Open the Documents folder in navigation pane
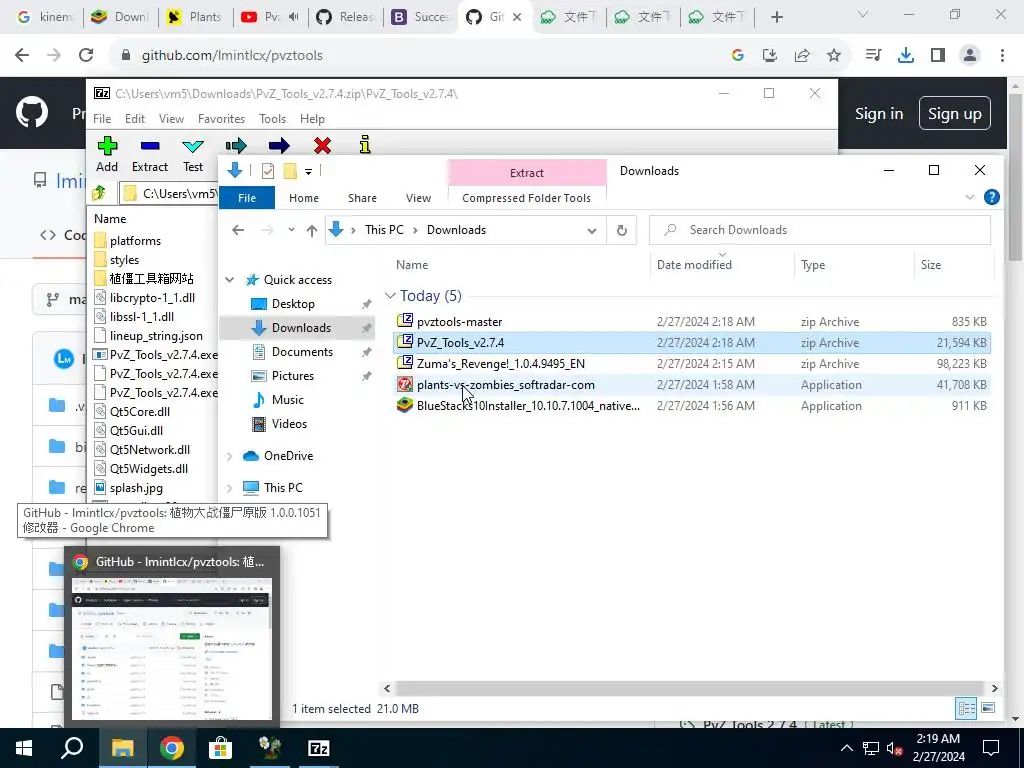 pos(302,352)
